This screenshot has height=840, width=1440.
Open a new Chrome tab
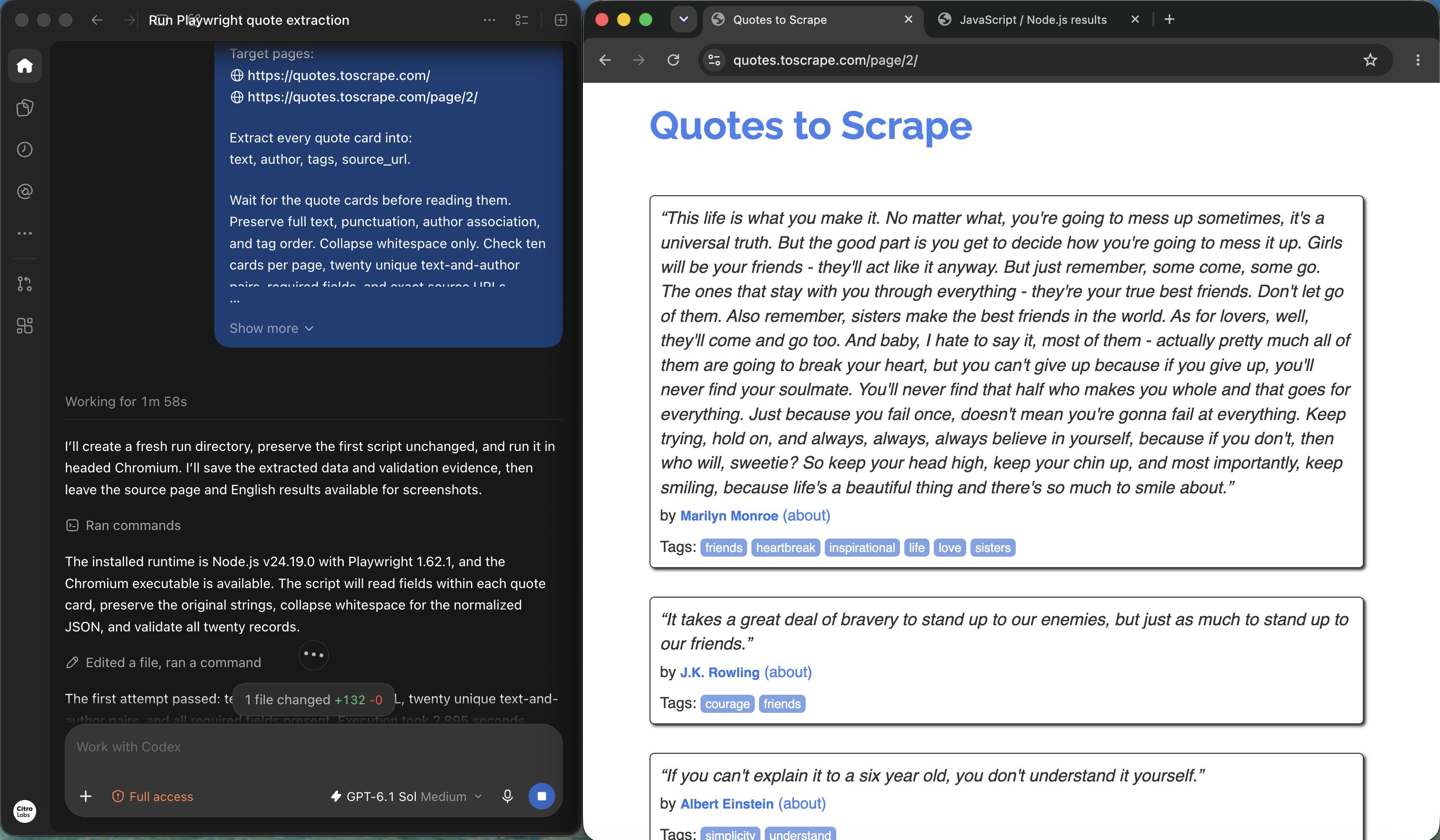coord(1169,20)
